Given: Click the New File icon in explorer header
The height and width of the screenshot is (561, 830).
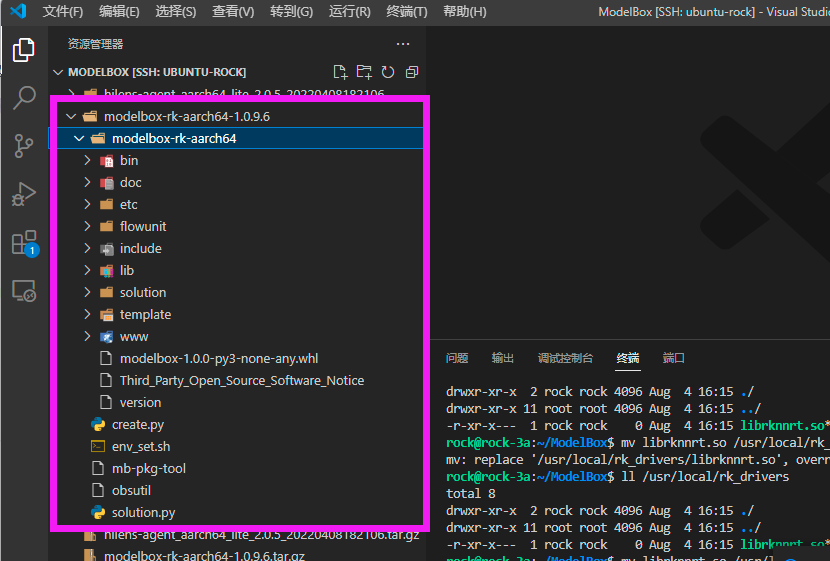Looking at the screenshot, I should coord(340,72).
